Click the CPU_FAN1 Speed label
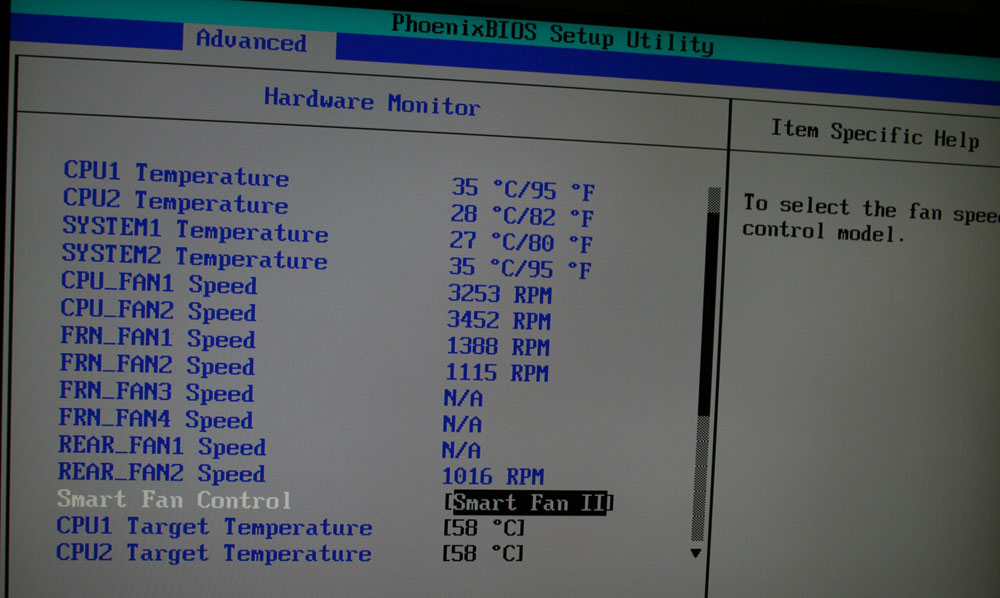Image resolution: width=1000 pixels, height=598 pixels. [x=159, y=283]
